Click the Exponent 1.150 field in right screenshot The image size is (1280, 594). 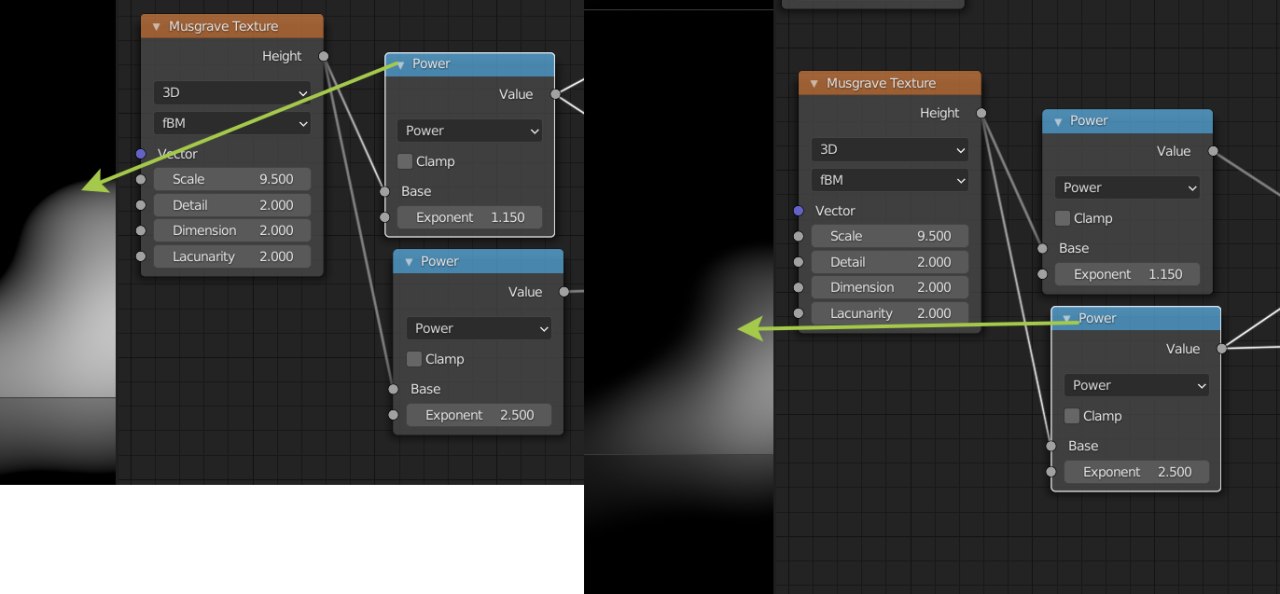(x=1128, y=274)
